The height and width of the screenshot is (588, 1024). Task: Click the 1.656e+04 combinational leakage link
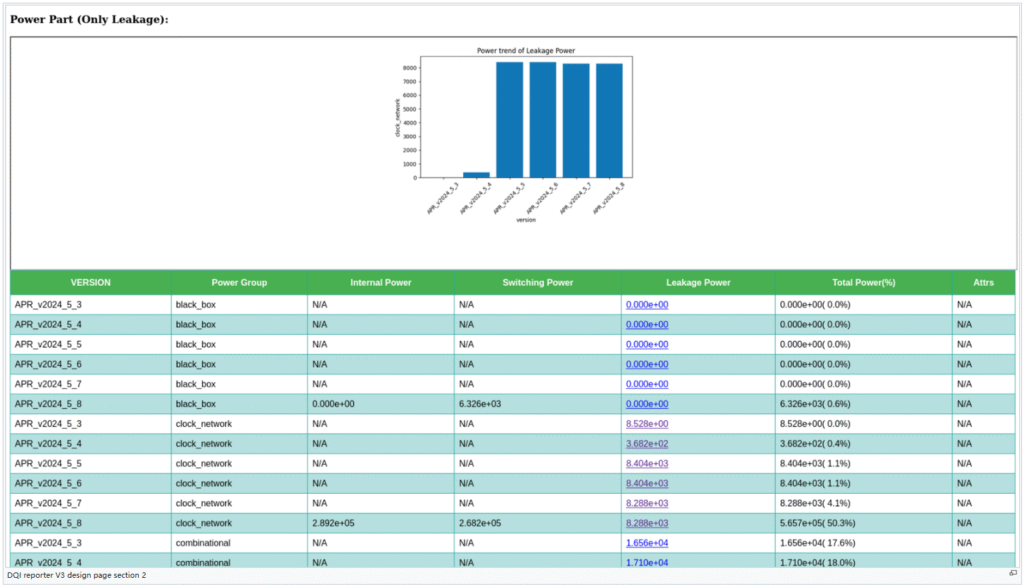point(647,543)
